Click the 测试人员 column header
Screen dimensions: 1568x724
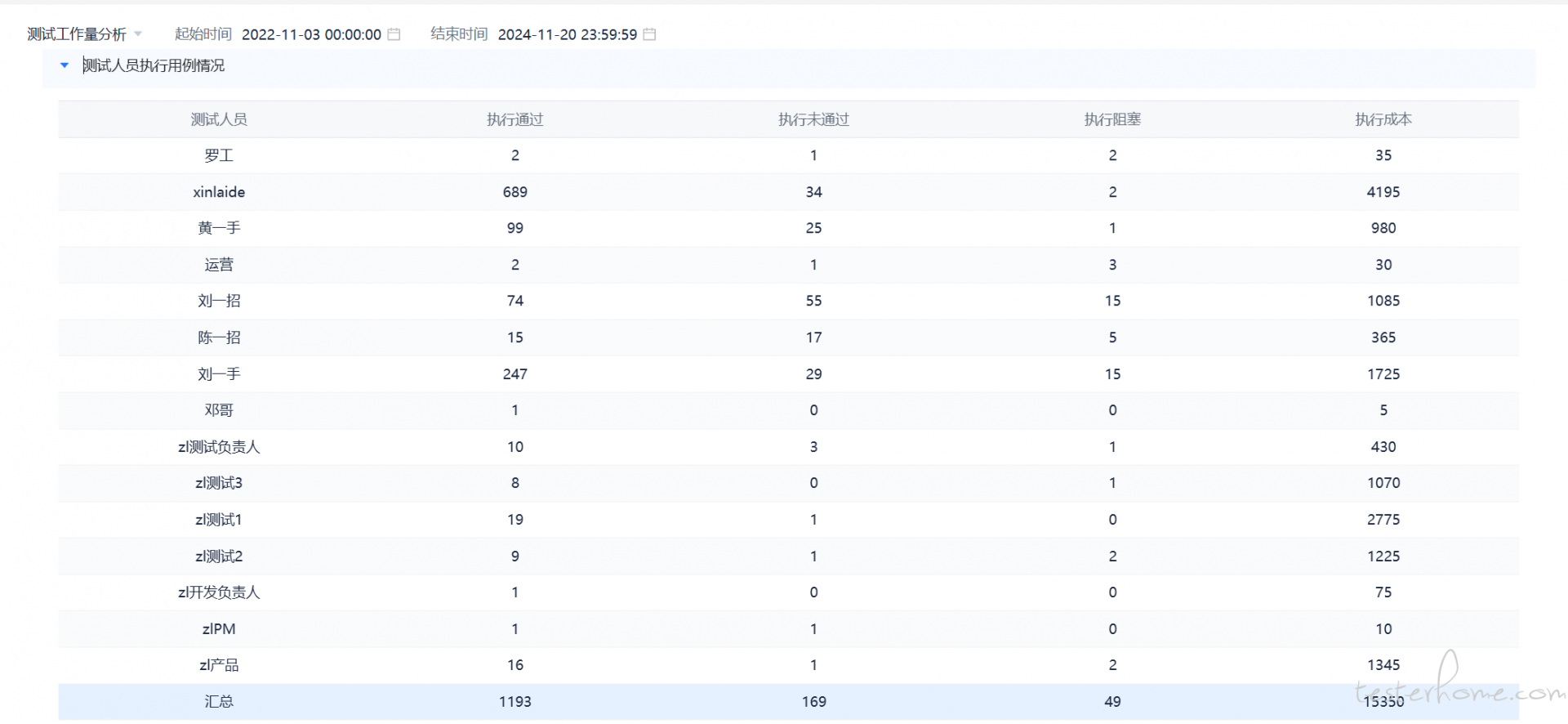(x=219, y=119)
